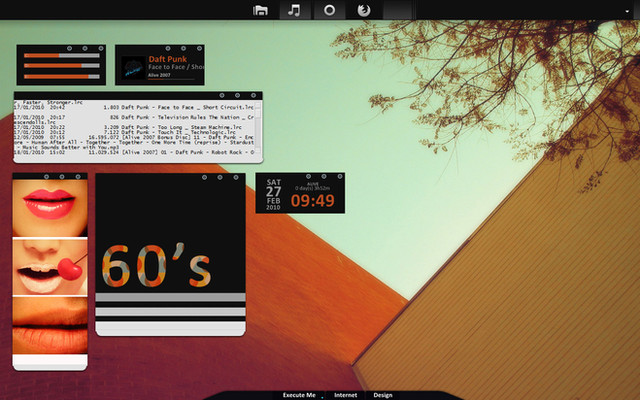Click the 09:49 clock display
This screenshot has height=400, width=640.
(x=314, y=201)
